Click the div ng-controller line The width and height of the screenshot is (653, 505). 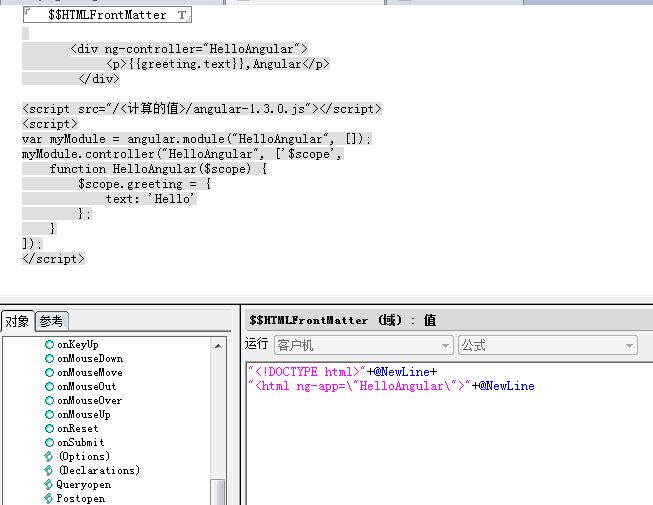pos(189,49)
